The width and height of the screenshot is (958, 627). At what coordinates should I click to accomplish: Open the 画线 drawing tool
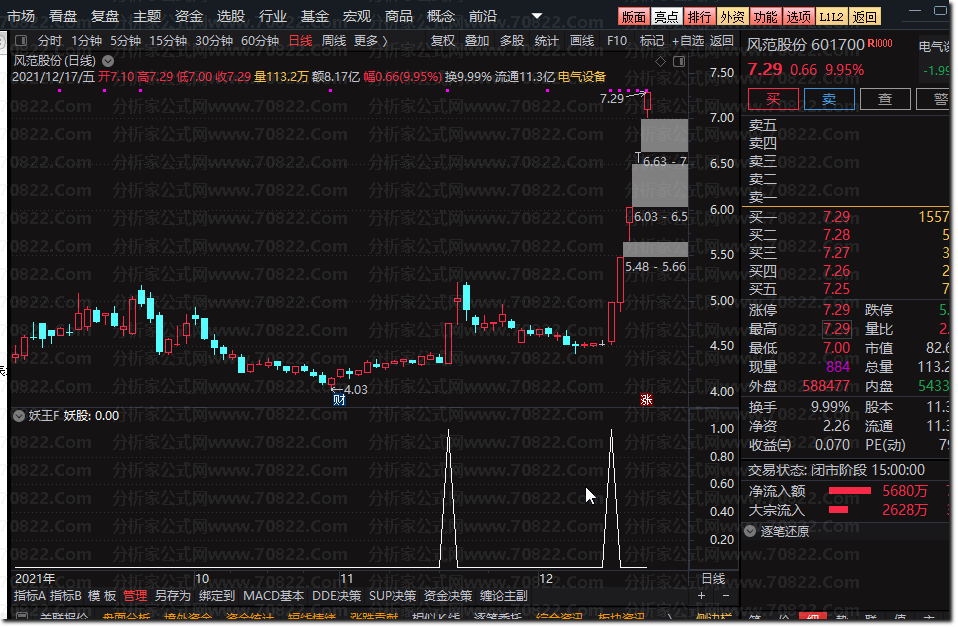[x=582, y=41]
